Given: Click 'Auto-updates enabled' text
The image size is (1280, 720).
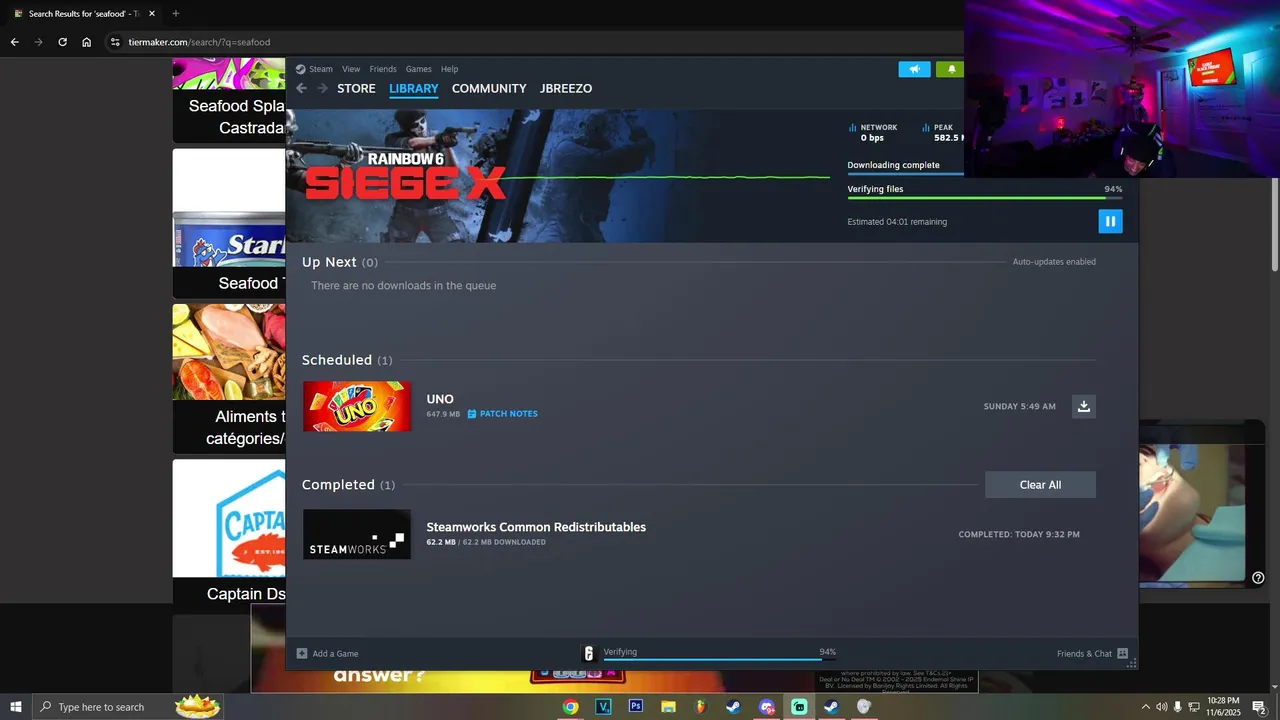Looking at the screenshot, I should pyautogui.click(x=1054, y=262).
